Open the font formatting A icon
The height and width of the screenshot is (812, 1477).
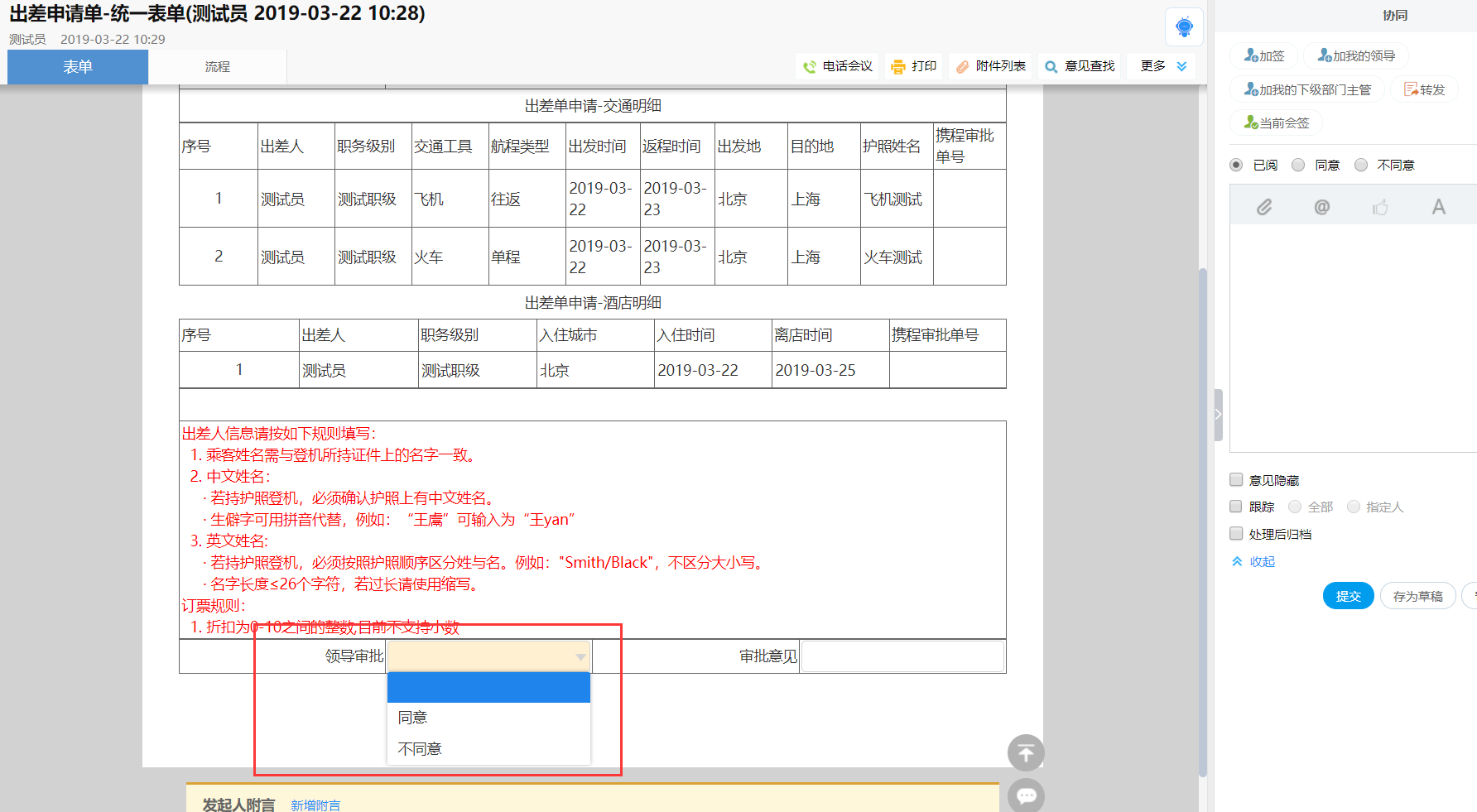[1438, 207]
